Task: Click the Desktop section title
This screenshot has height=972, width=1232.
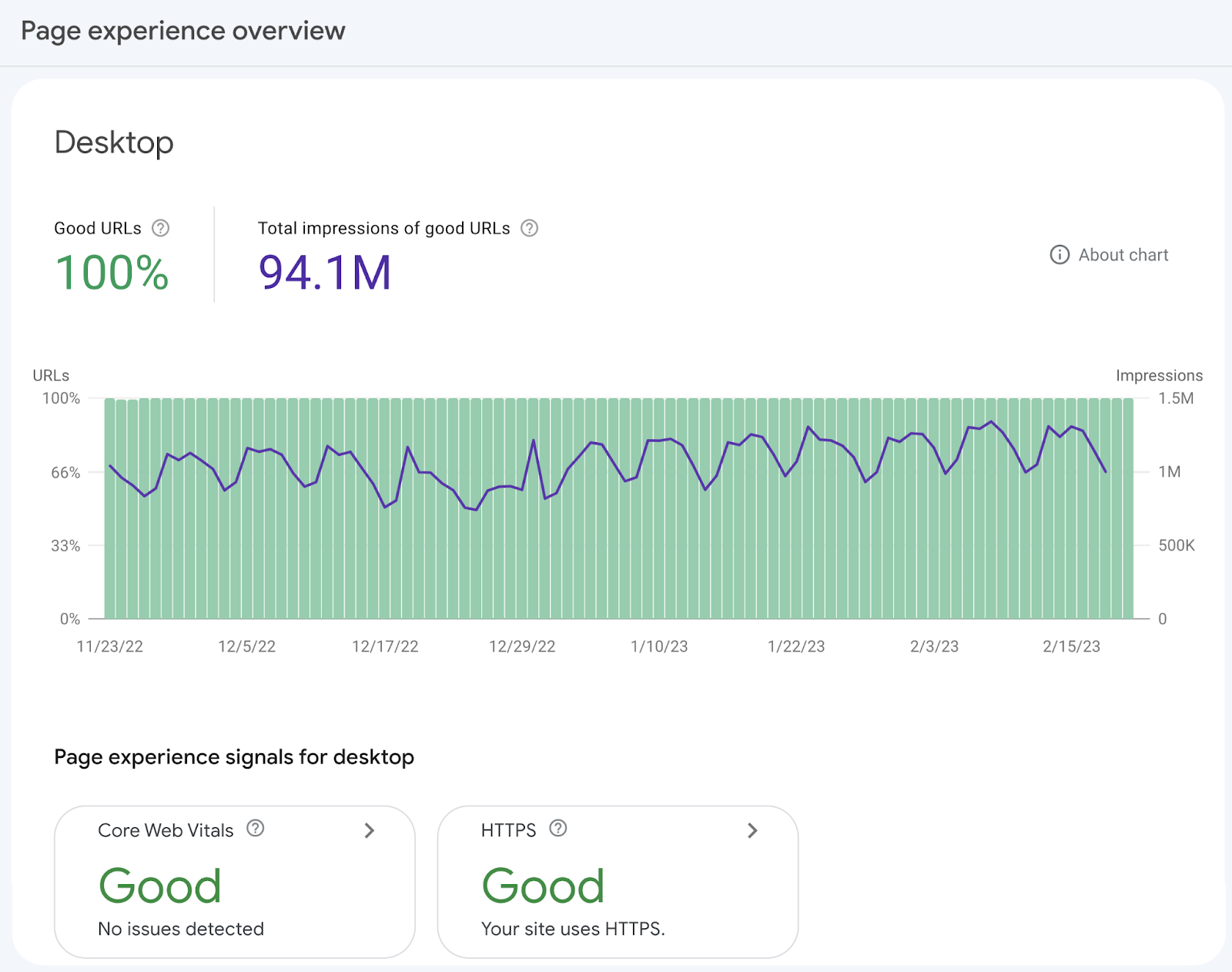Action: pyautogui.click(x=114, y=142)
